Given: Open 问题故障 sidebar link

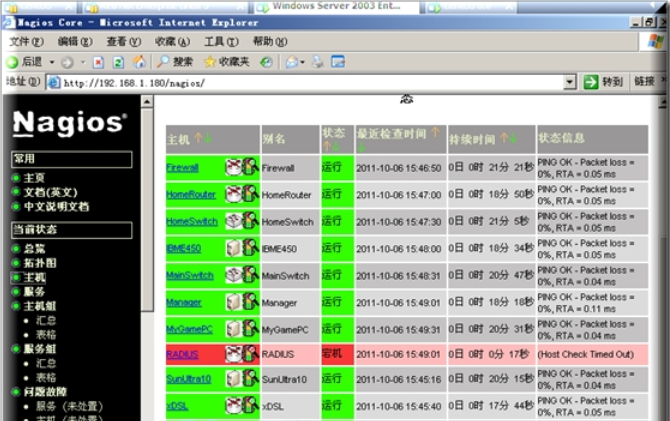Looking at the screenshot, I should [x=45, y=392].
